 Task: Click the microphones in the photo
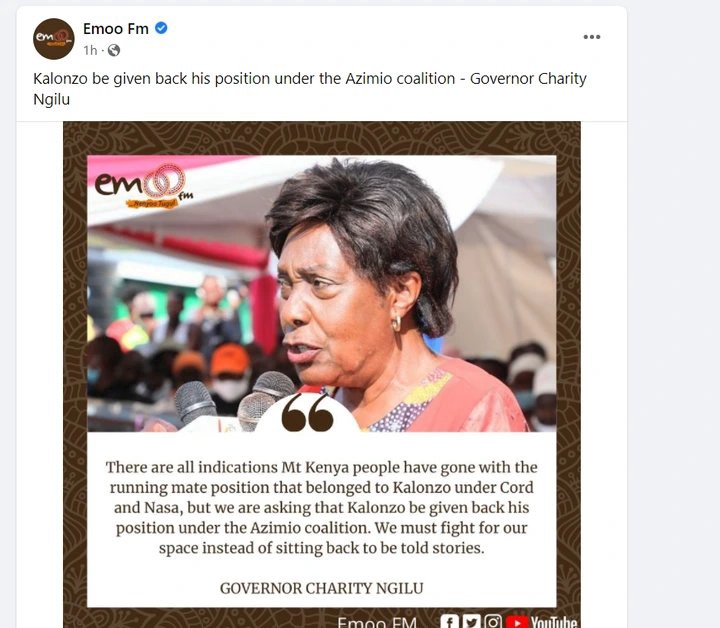(x=234, y=402)
